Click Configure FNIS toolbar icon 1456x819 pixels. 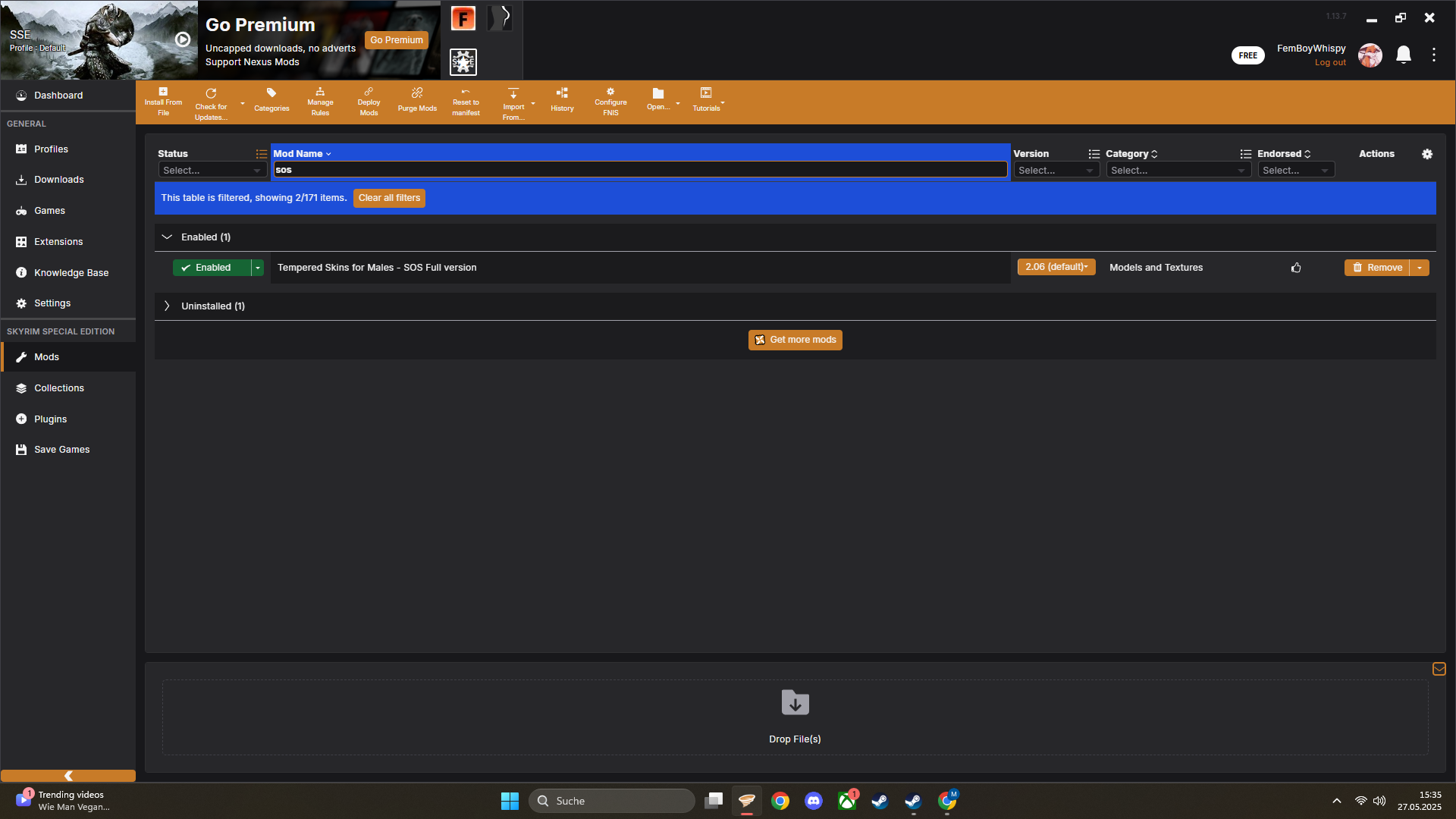(x=610, y=102)
